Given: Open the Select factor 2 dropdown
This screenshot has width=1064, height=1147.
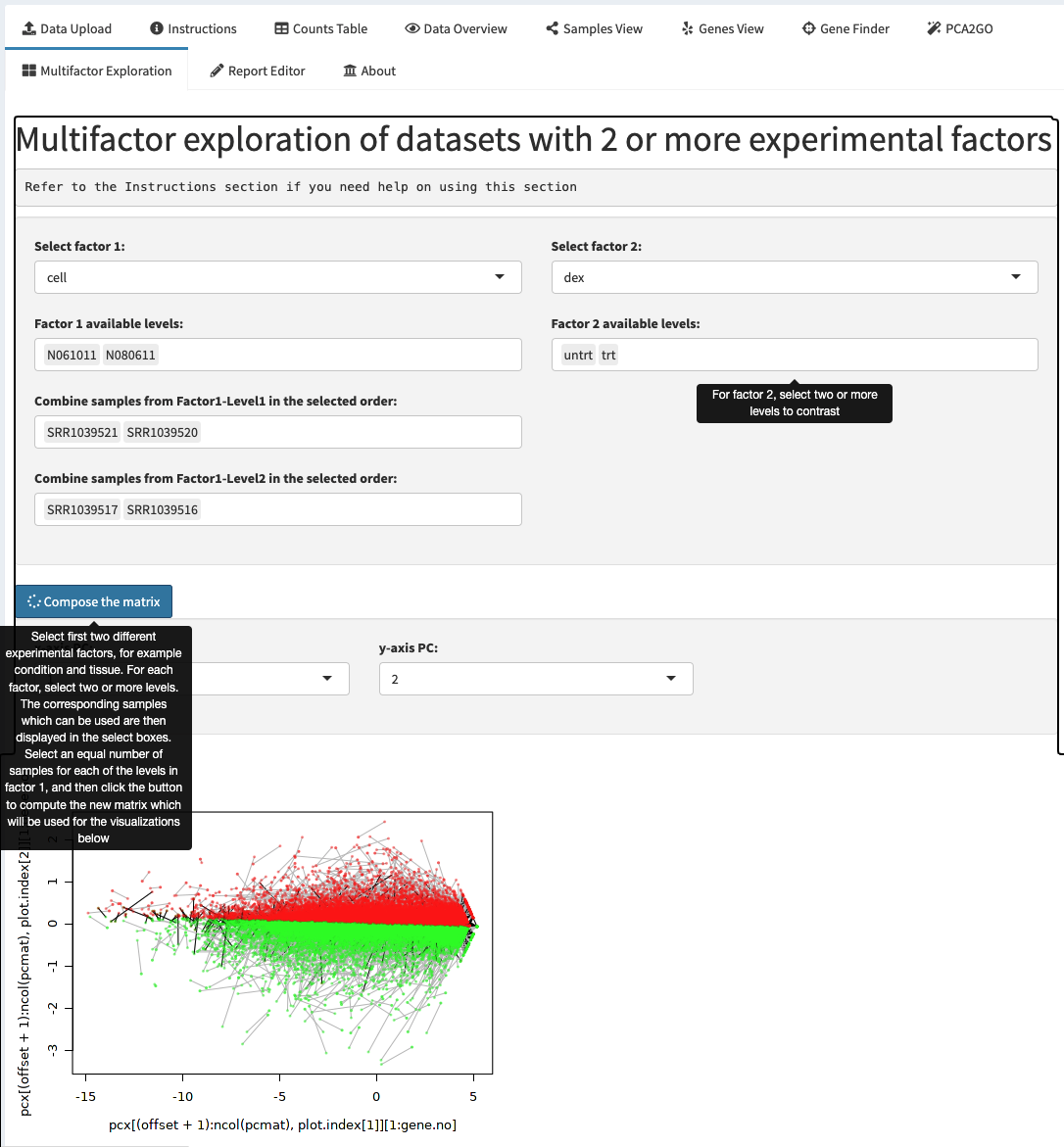Looking at the screenshot, I should pyautogui.click(x=795, y=277).
